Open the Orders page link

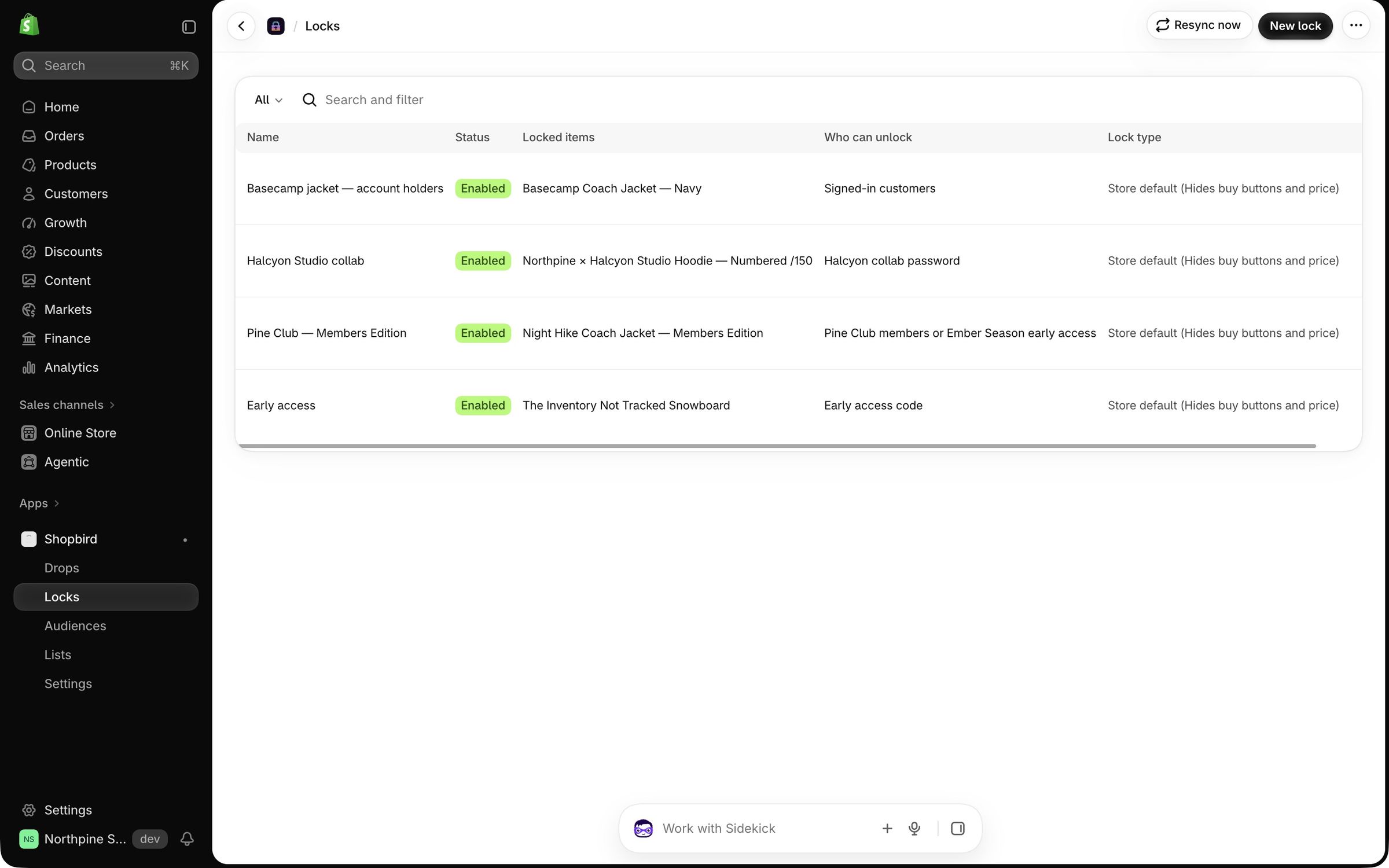pos(106,136)
